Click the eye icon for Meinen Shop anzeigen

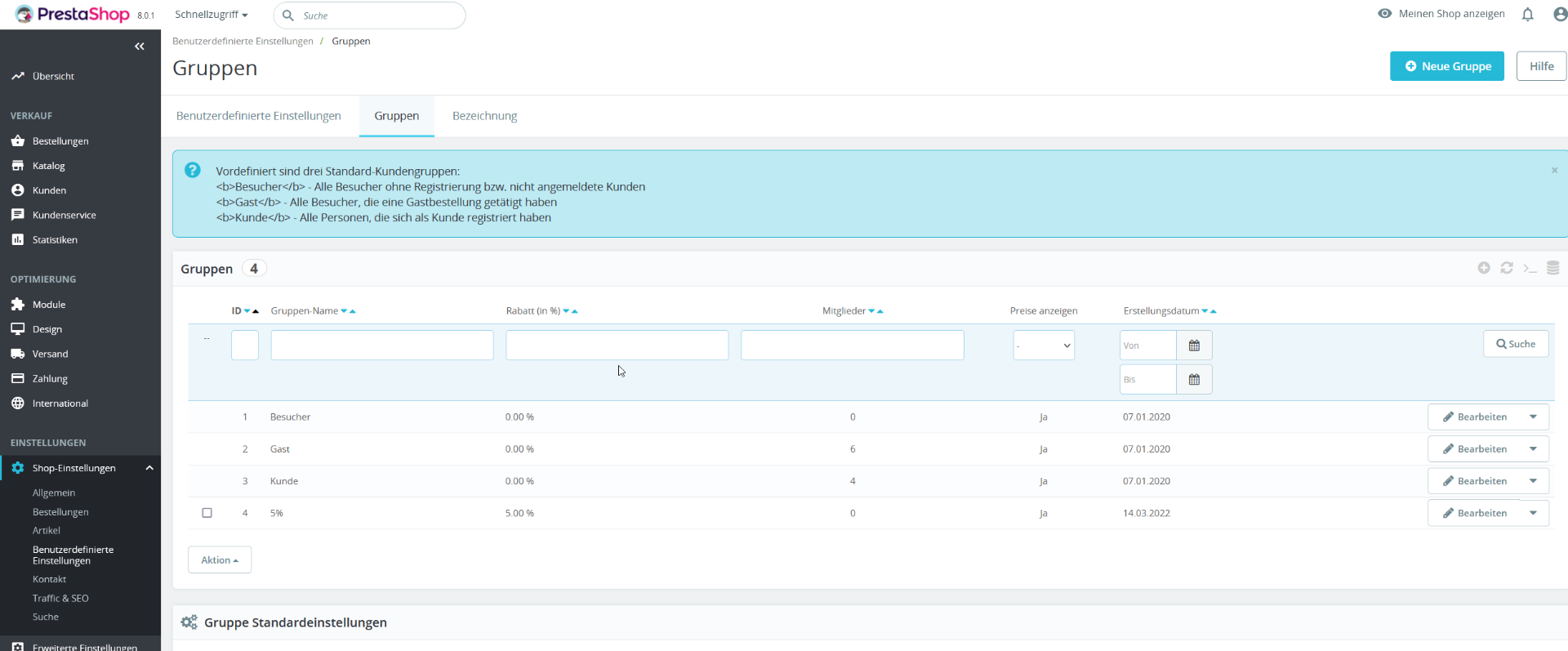pyautogui.click(x=1384, y=14)
